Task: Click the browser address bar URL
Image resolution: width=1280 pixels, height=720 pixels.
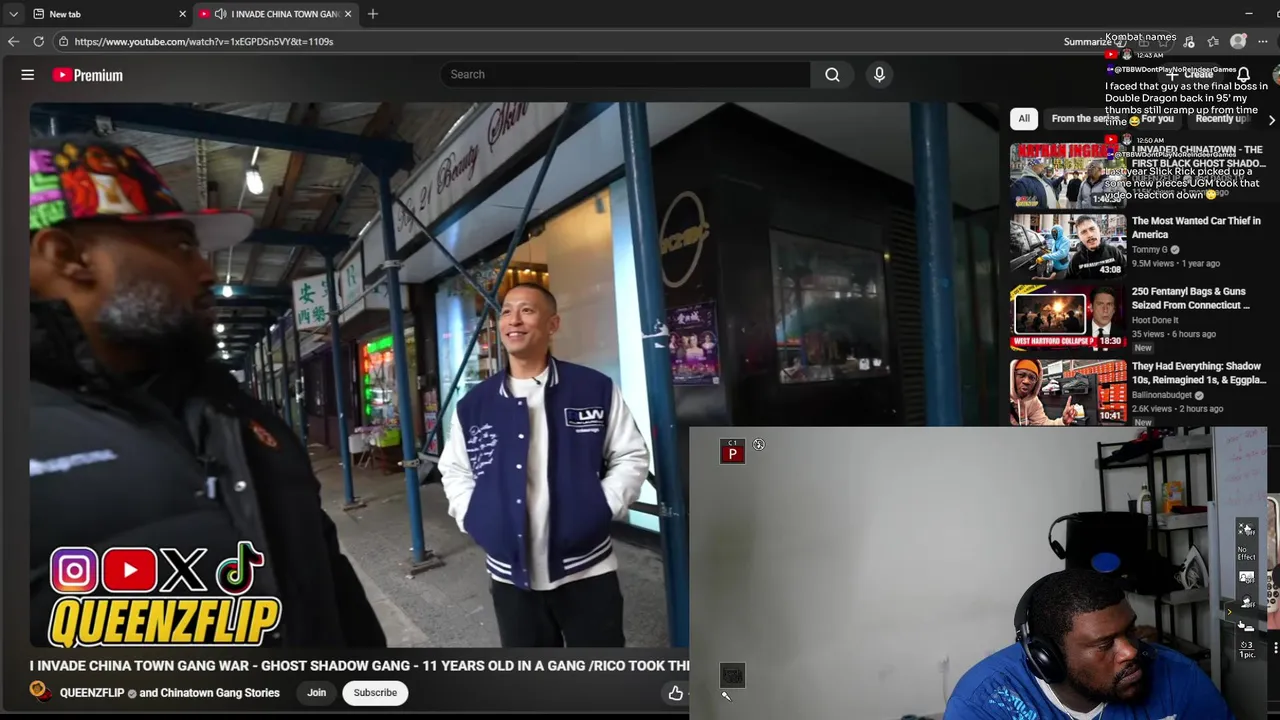Action: [x=203, y=41]
